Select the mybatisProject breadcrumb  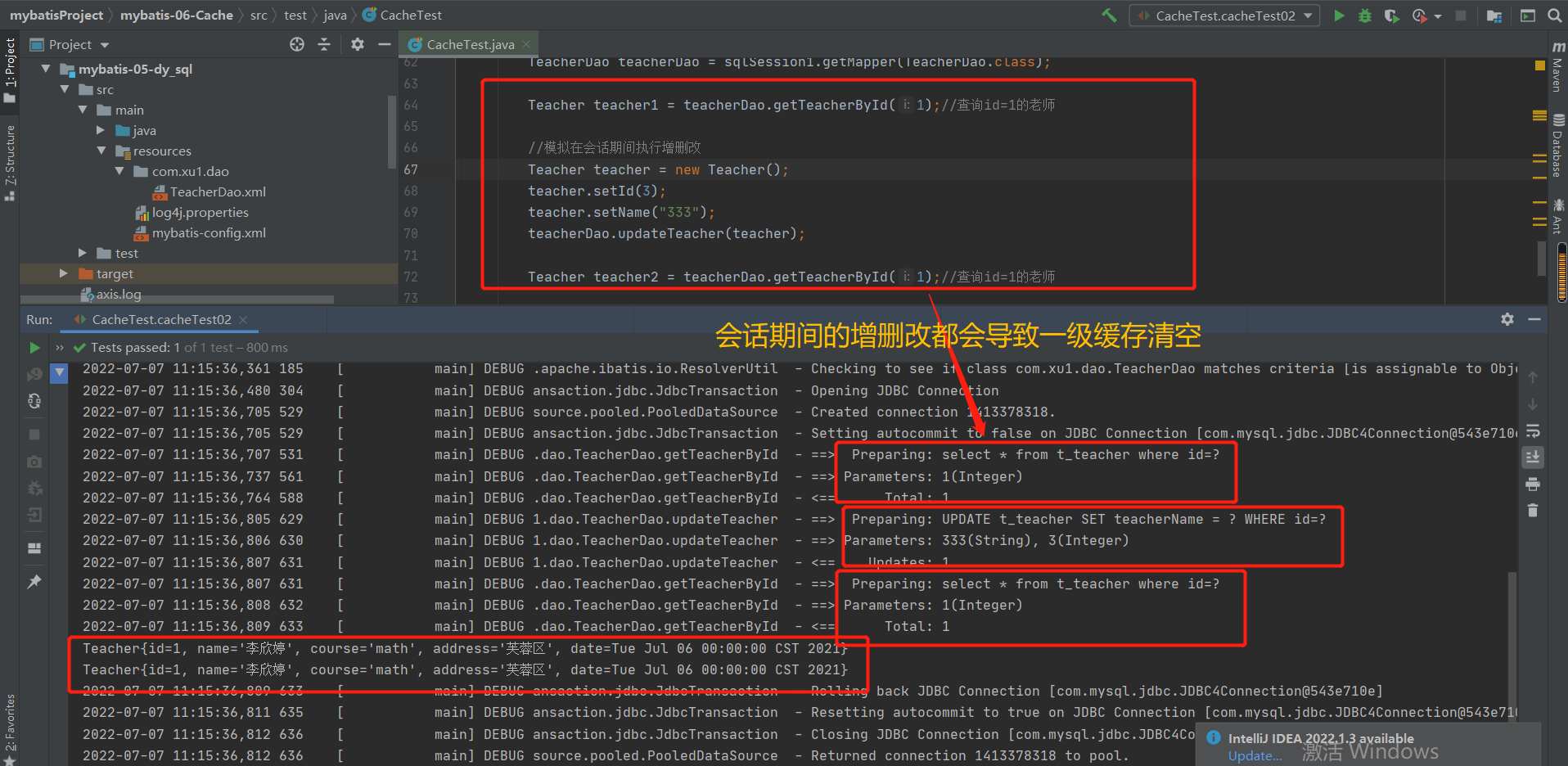point(56,15)
